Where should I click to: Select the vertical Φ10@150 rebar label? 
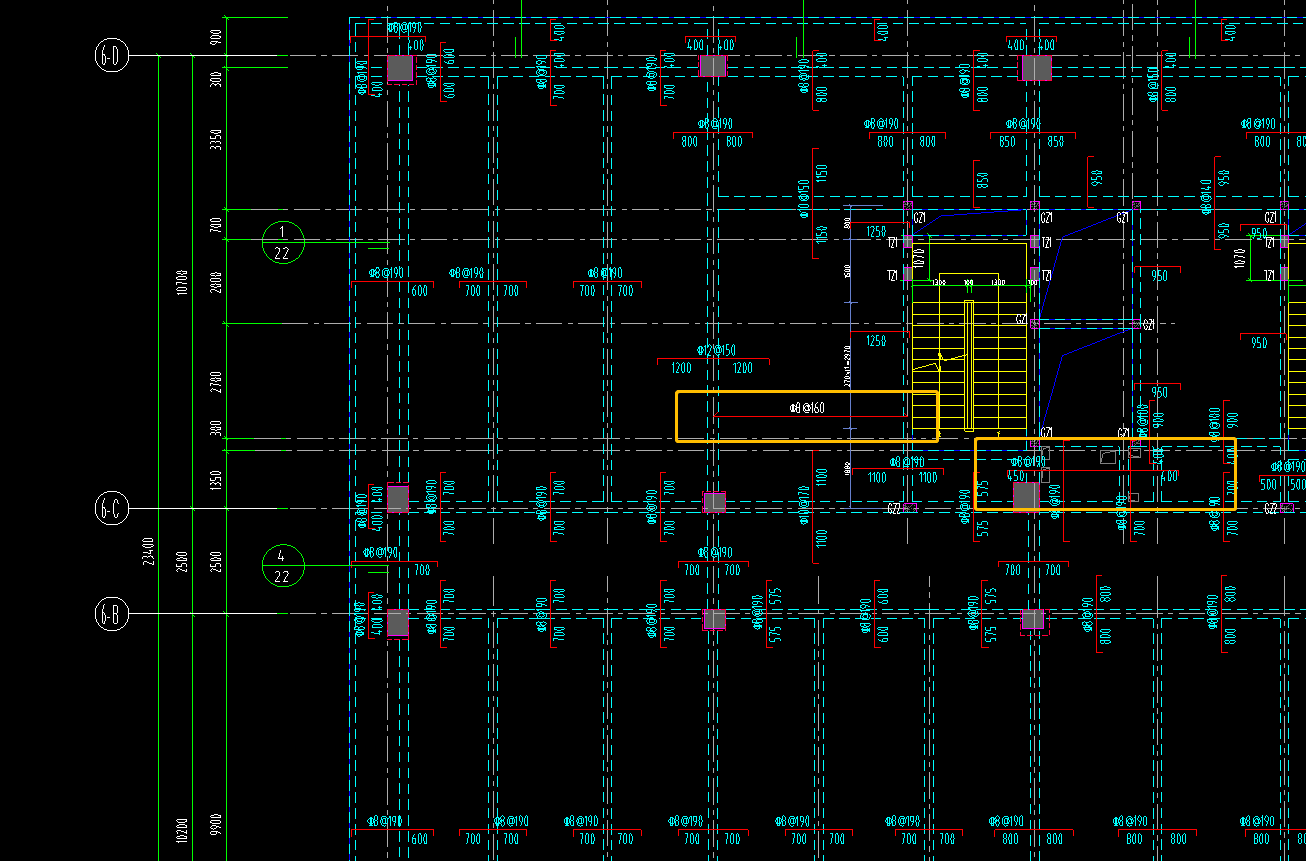(803, 199)
